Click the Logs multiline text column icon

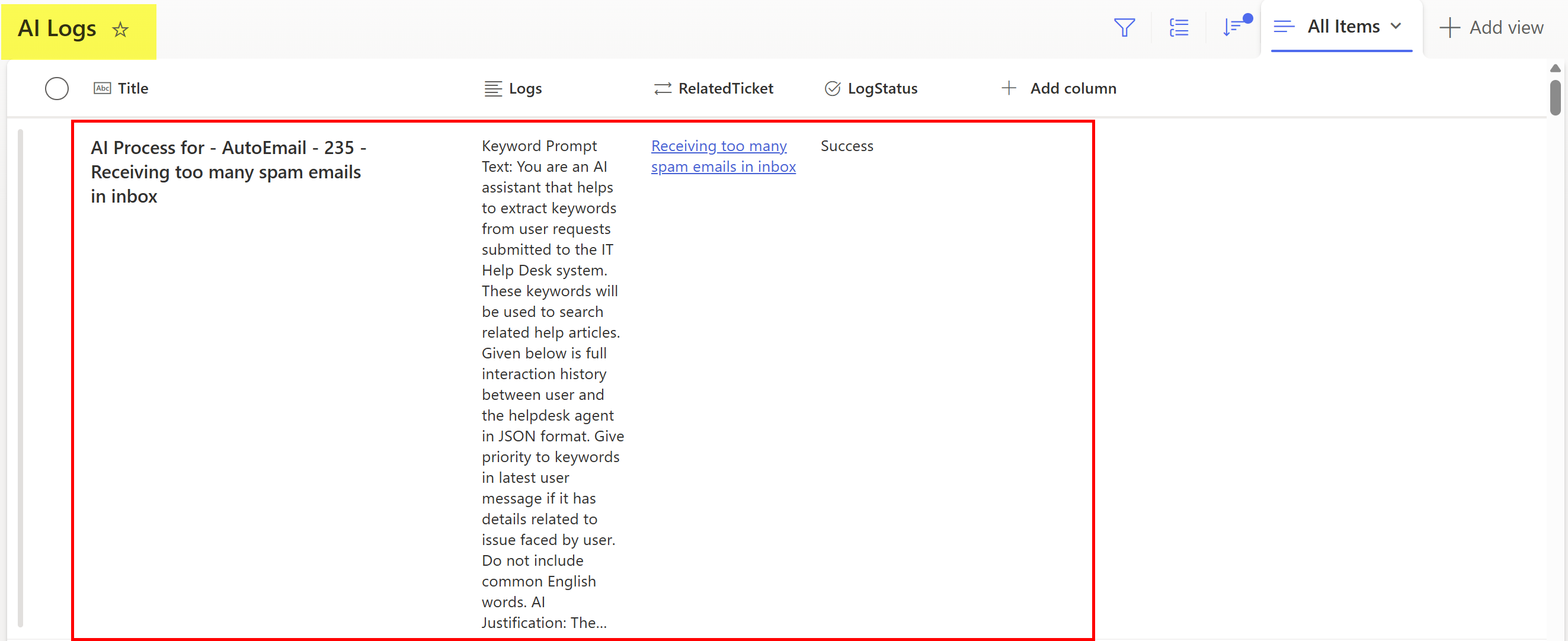click(x=492, y=89)
